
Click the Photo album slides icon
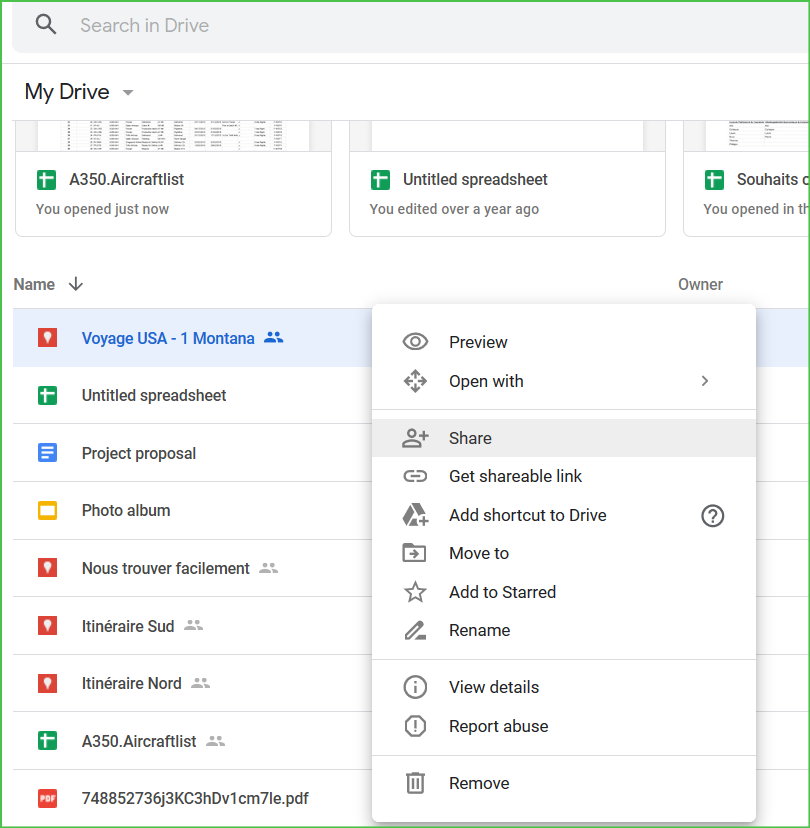click(x=47, y=511)
